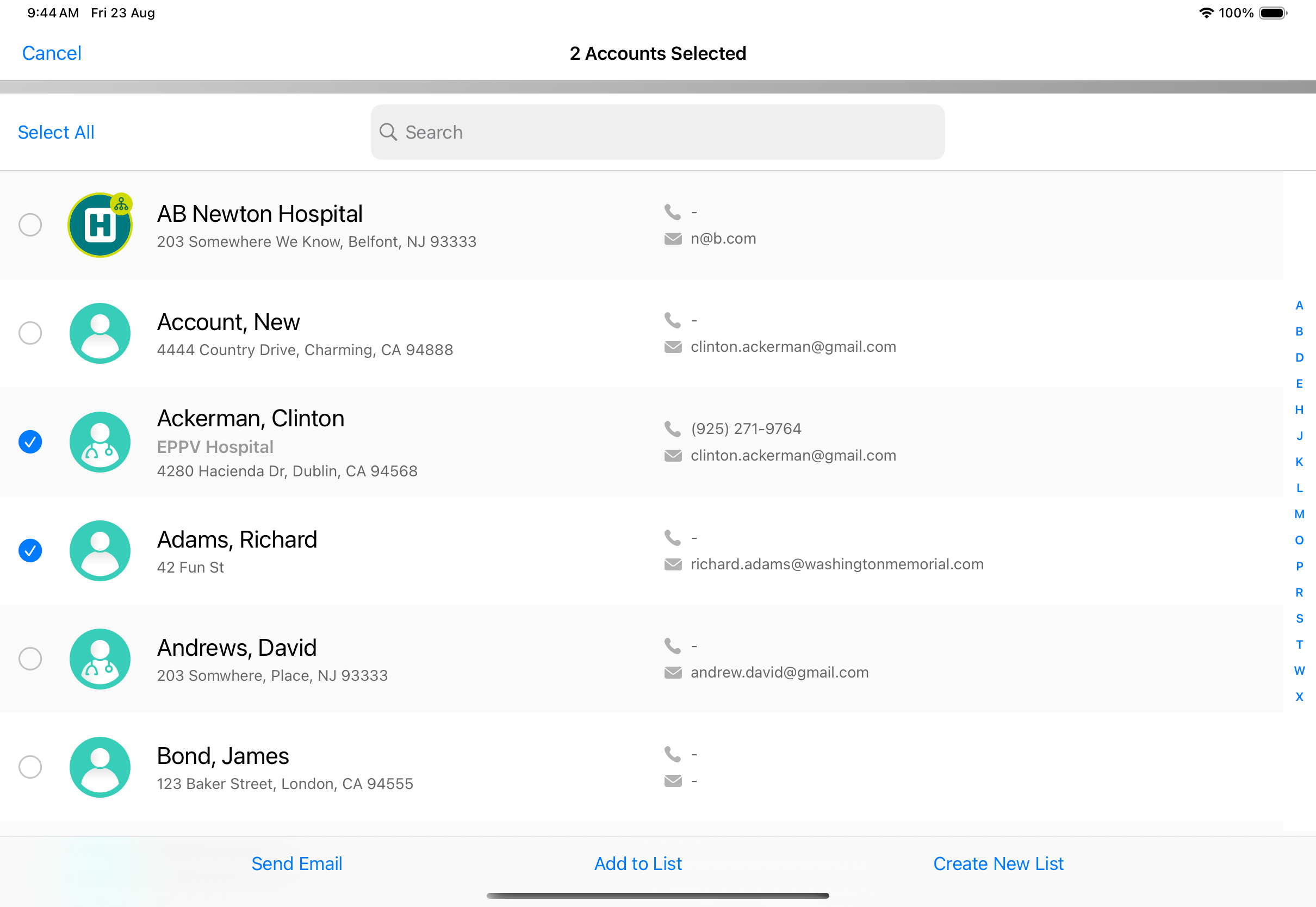Tap the phone icon for Ackerman, Clinton
This screenshot has width=1316, height=907.
click(672, 429)
